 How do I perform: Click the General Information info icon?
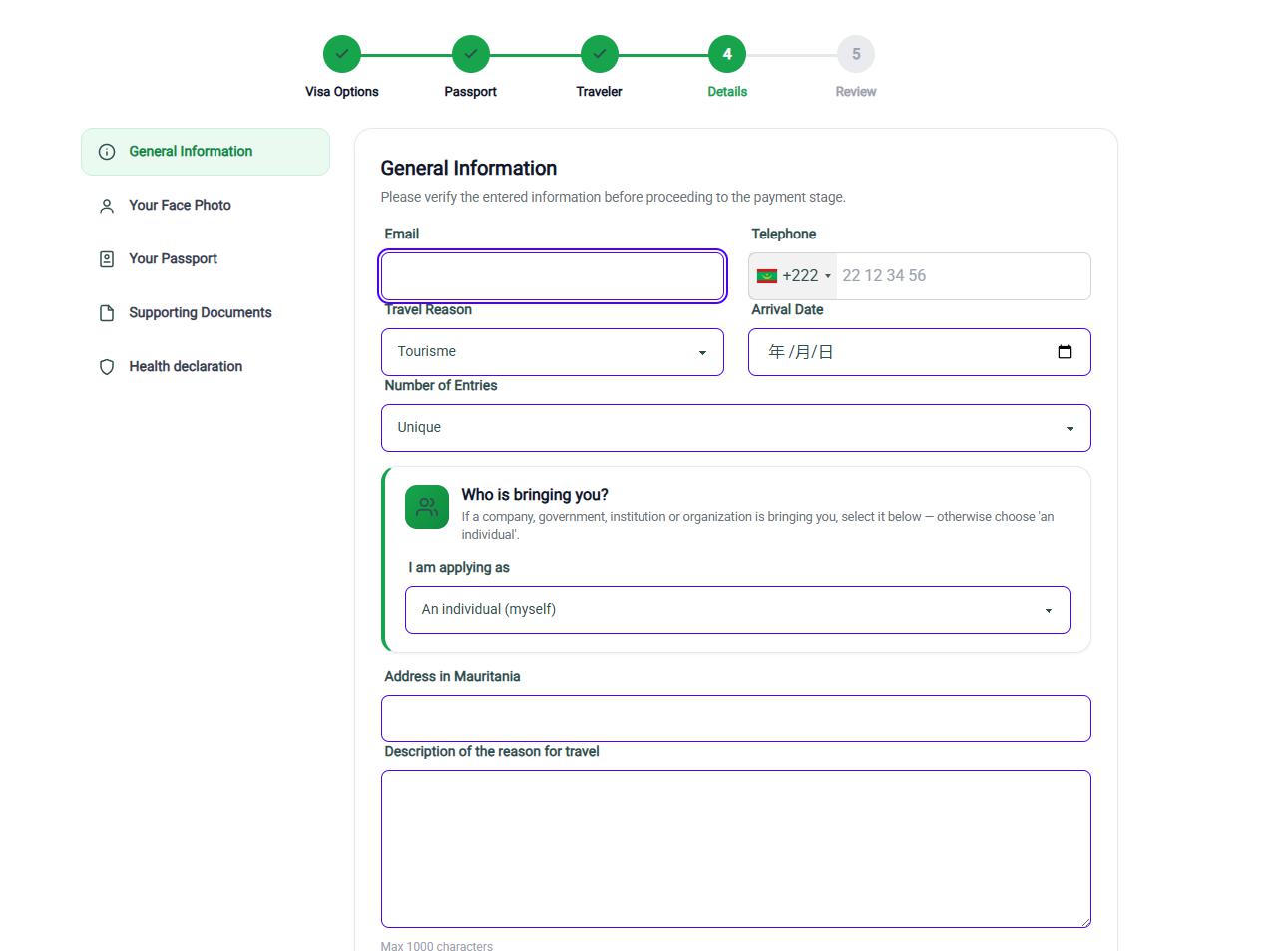[x=107, y=152]
